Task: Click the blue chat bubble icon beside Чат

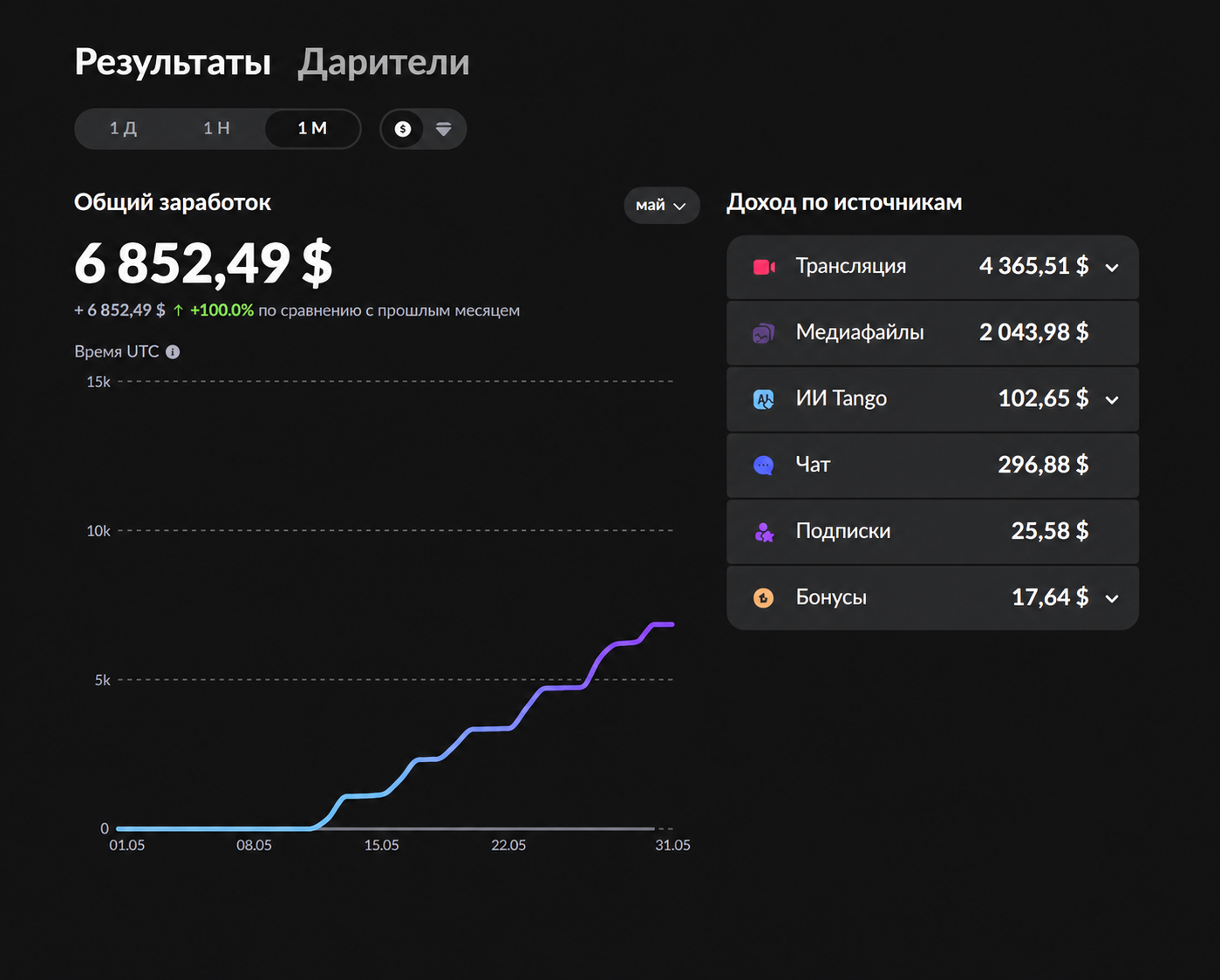Action: [x=763, y=466]
